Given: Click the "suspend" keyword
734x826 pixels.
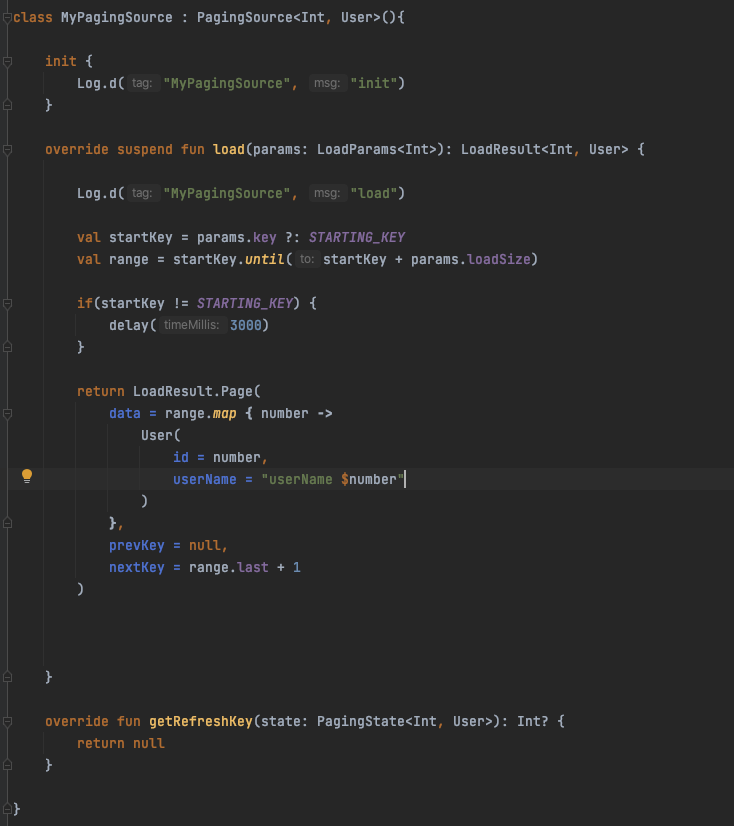Looking at the screenshot, I should pos(144,150).
